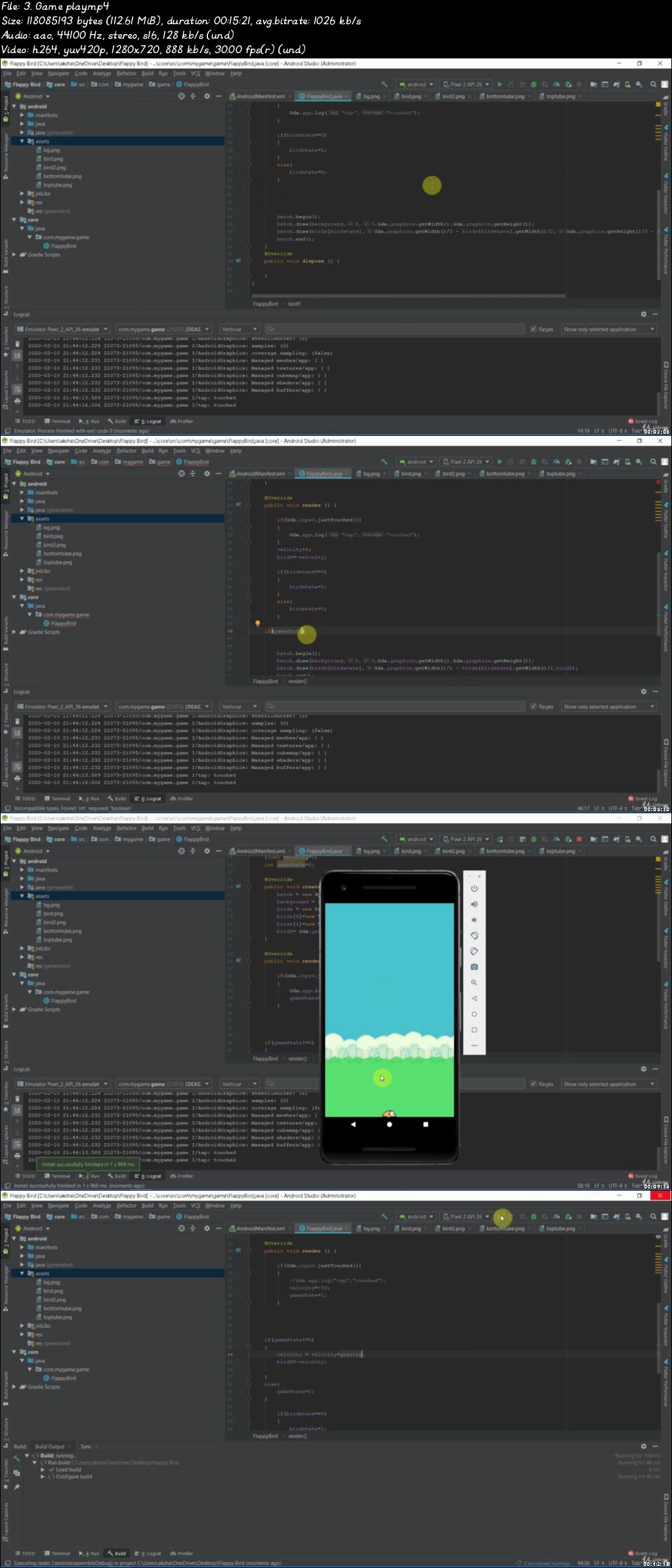Click the emulator volume up icon

pos(474,904)
